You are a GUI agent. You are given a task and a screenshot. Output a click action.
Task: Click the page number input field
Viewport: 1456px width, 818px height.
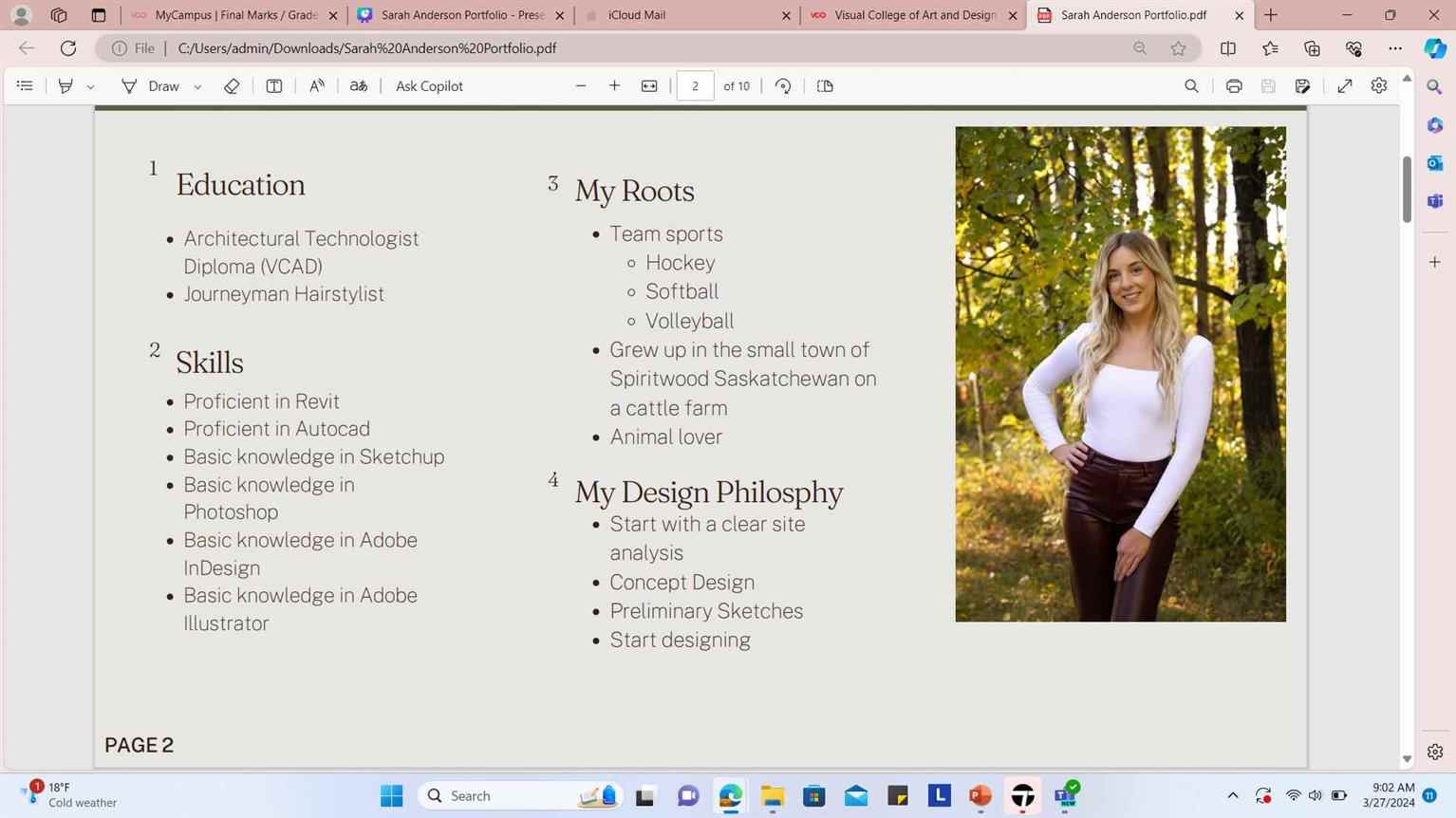pyautogui.click(x=695, y=86)
